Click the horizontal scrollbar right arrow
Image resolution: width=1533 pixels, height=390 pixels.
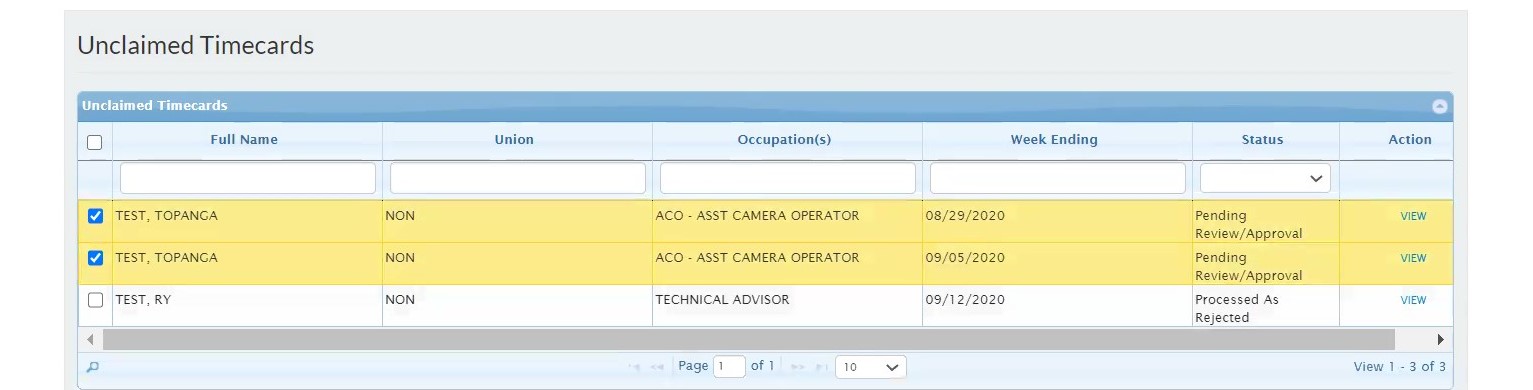point(1441,339)
